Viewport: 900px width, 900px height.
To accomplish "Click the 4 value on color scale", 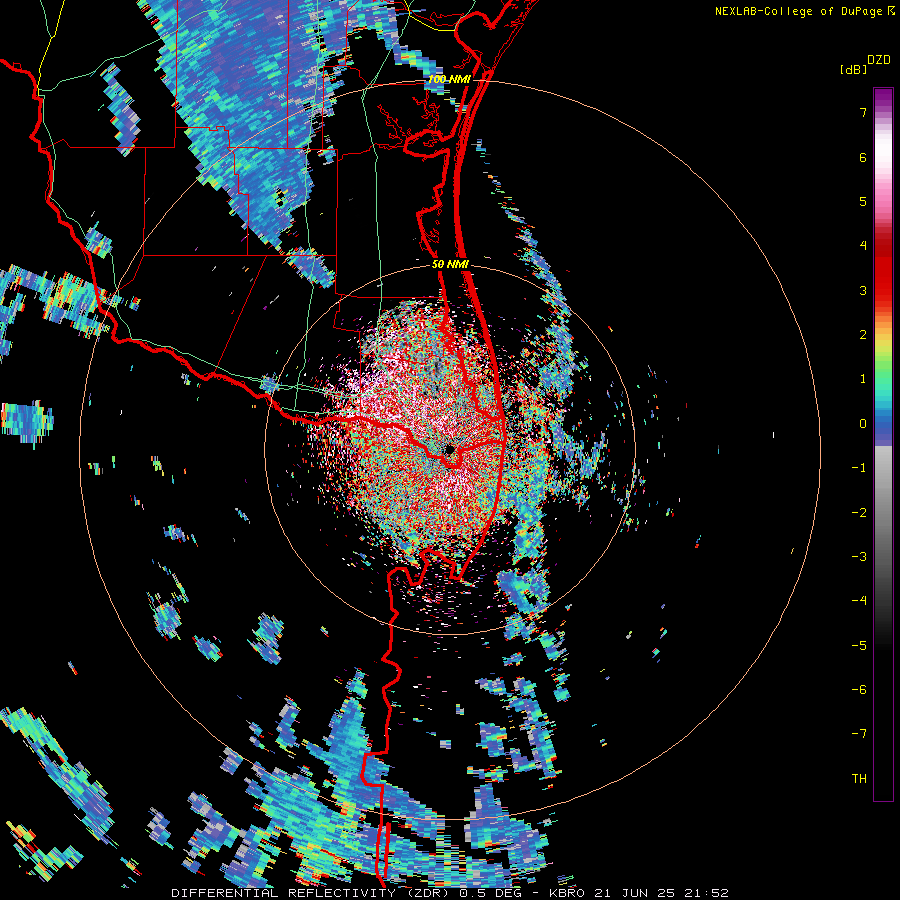I will click(863, 246).
